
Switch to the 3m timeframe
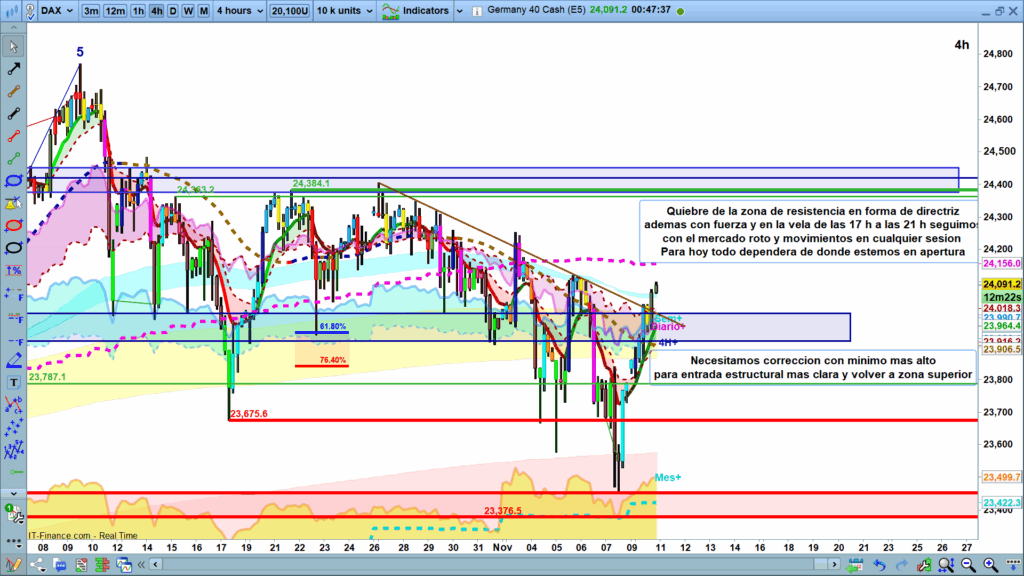[x=91, y=11]
